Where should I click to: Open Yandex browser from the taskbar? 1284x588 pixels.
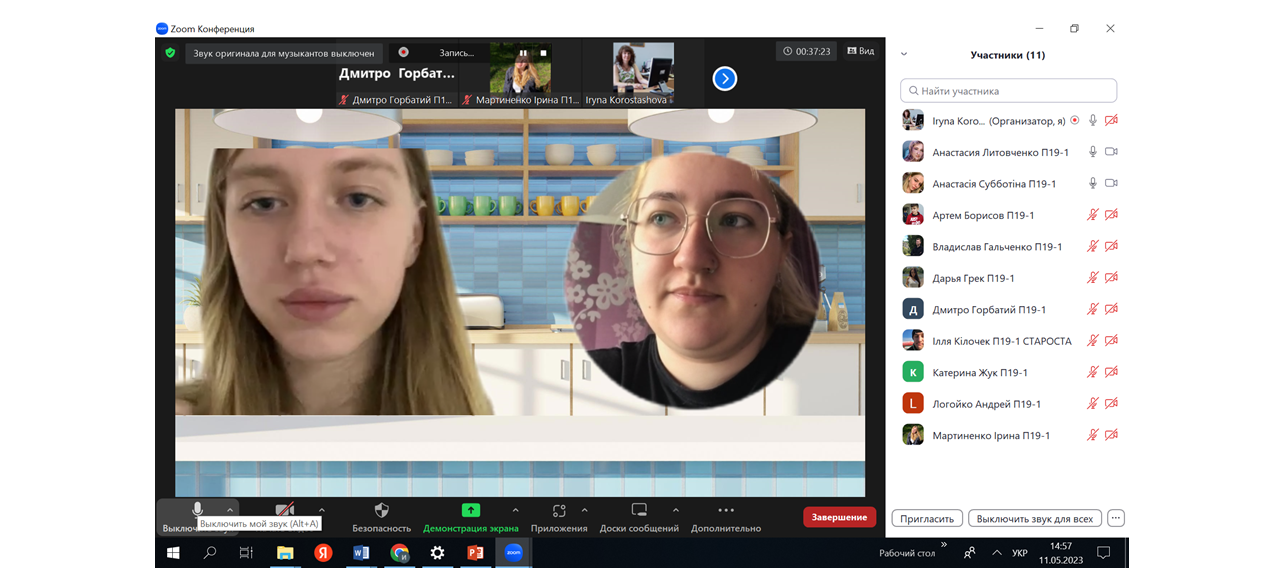point(323,552)
